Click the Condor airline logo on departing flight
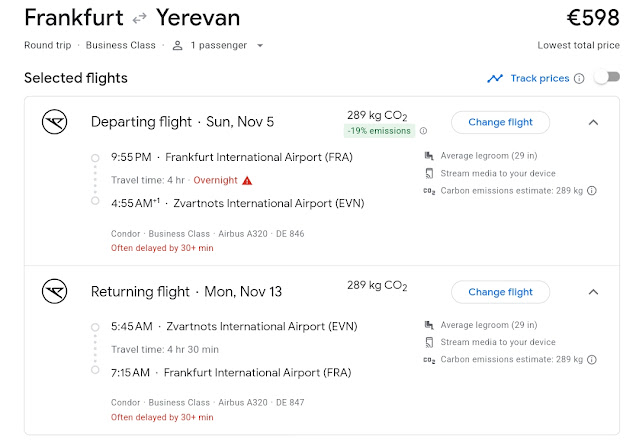 (x=54, y=122)
